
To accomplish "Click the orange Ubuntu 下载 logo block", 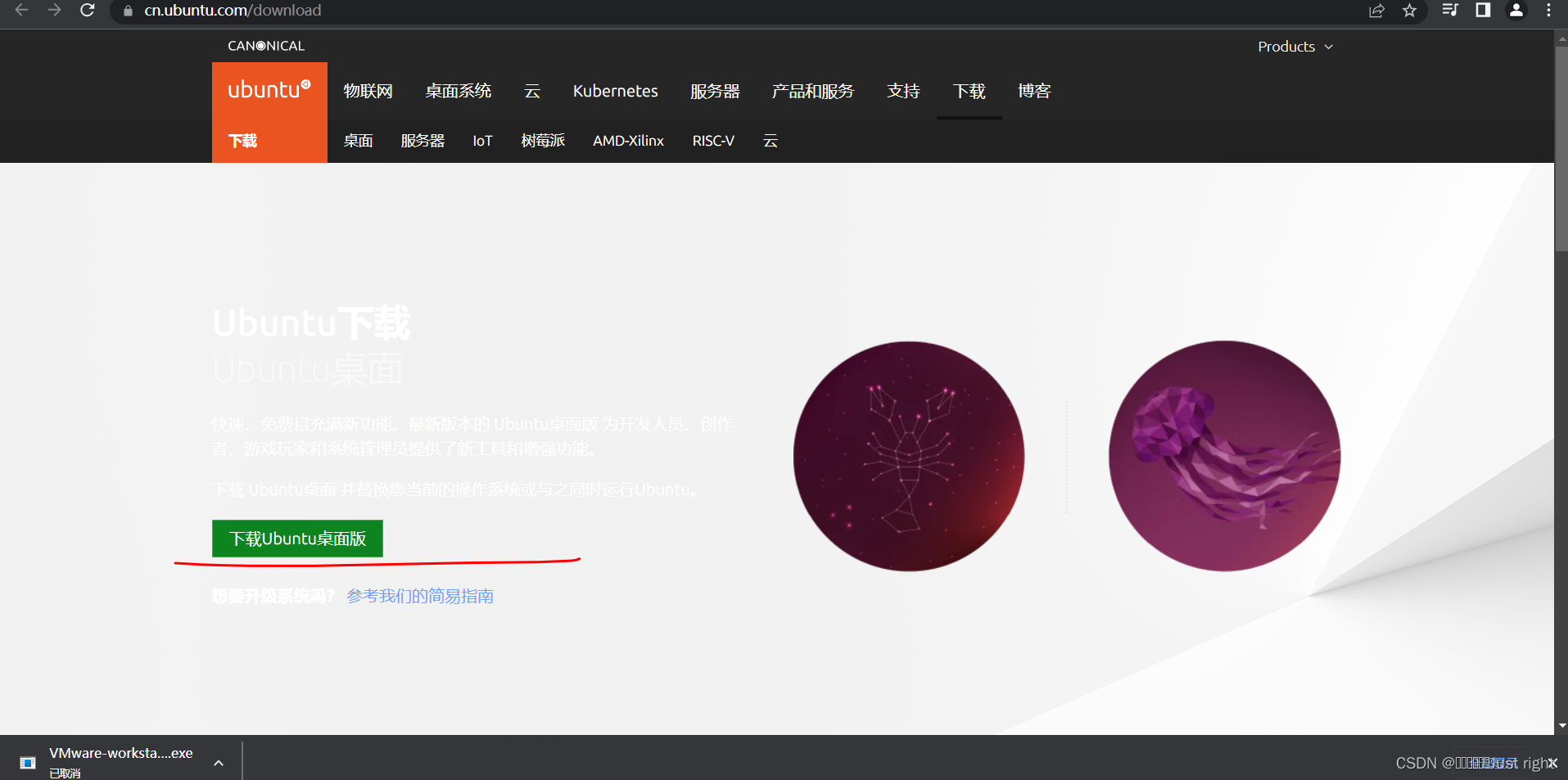I will pos(269,112).
